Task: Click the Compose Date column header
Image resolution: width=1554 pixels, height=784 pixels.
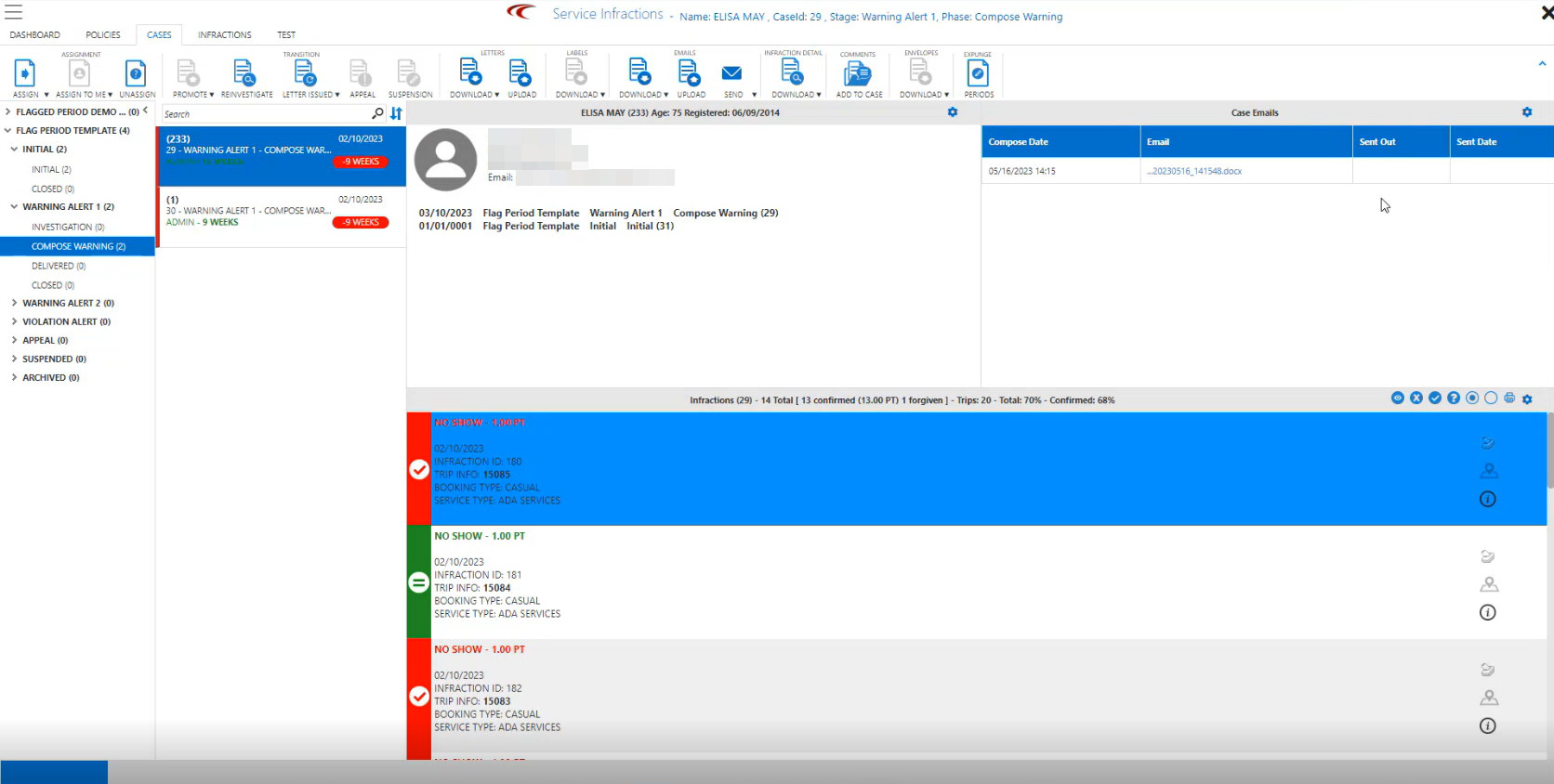Action: coord(1060,141)
